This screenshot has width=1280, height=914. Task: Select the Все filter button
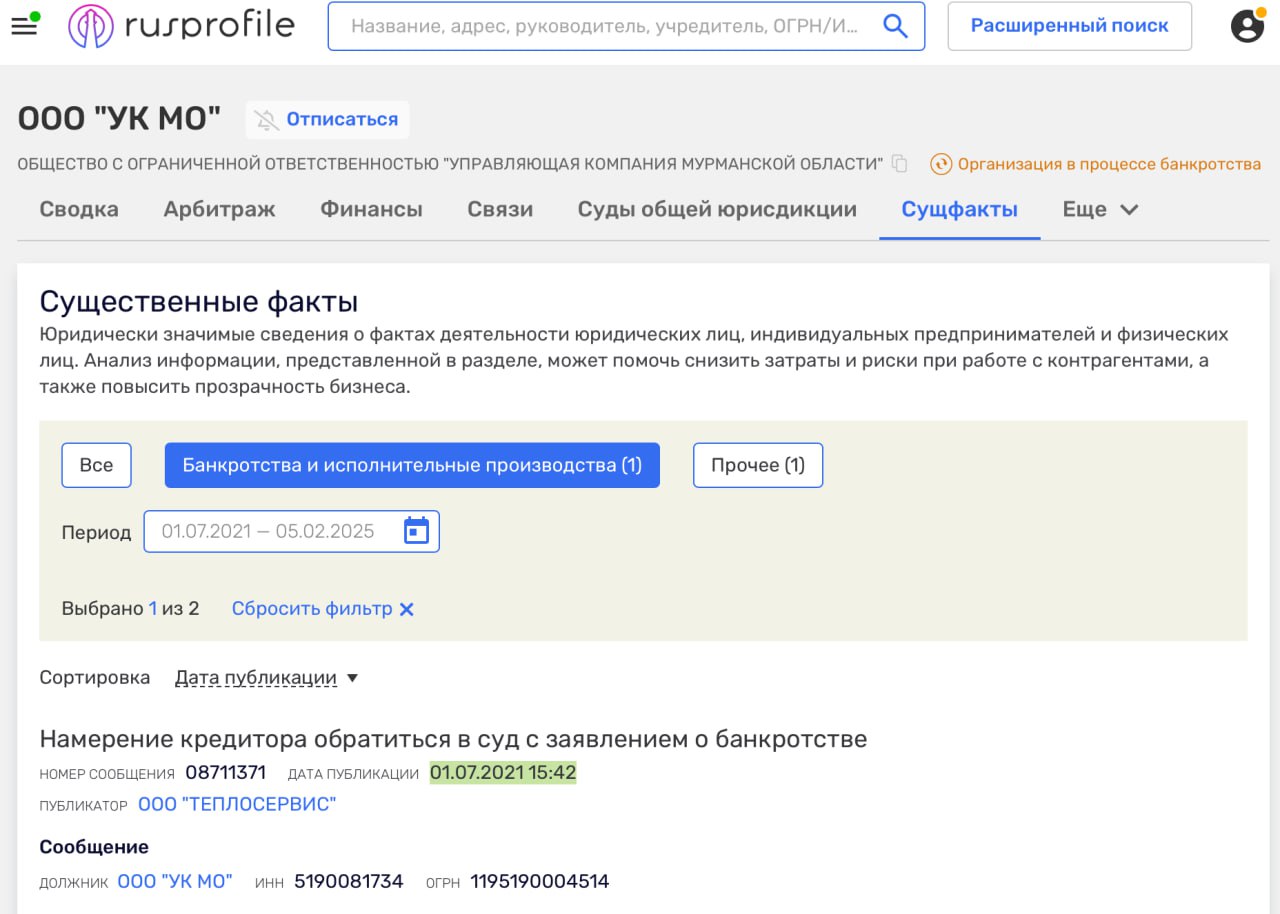point(96,465)
